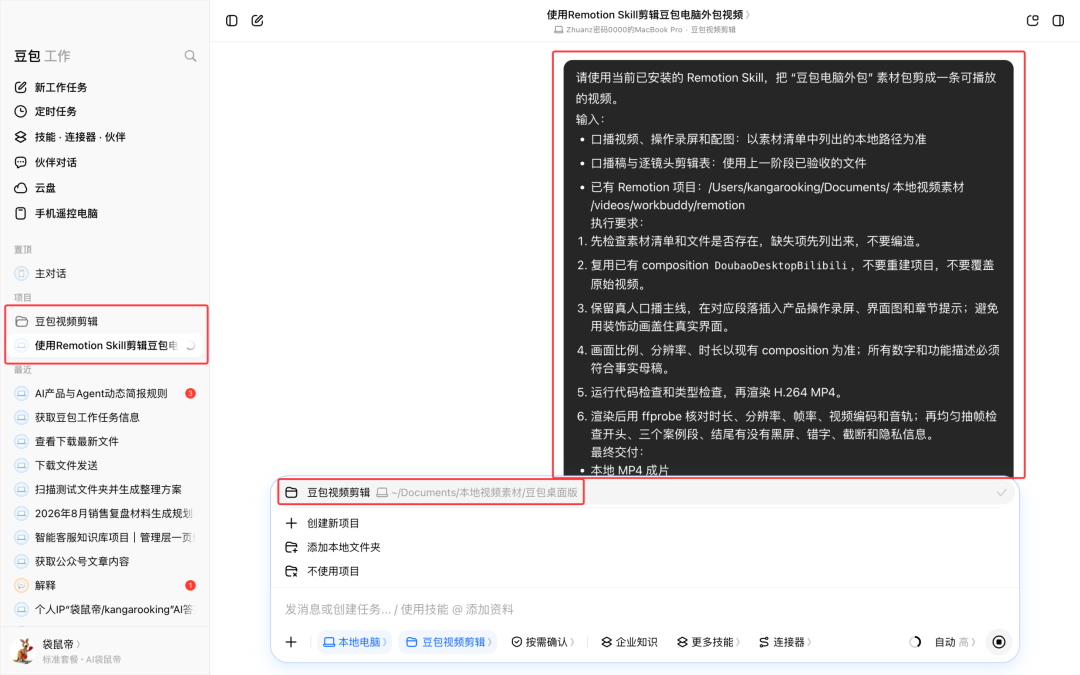The width and height of the screenshot is (1080, 675).
Task: Click the kangaroo profile avatar
Action: pyautogui.click(x=23, y=651)
